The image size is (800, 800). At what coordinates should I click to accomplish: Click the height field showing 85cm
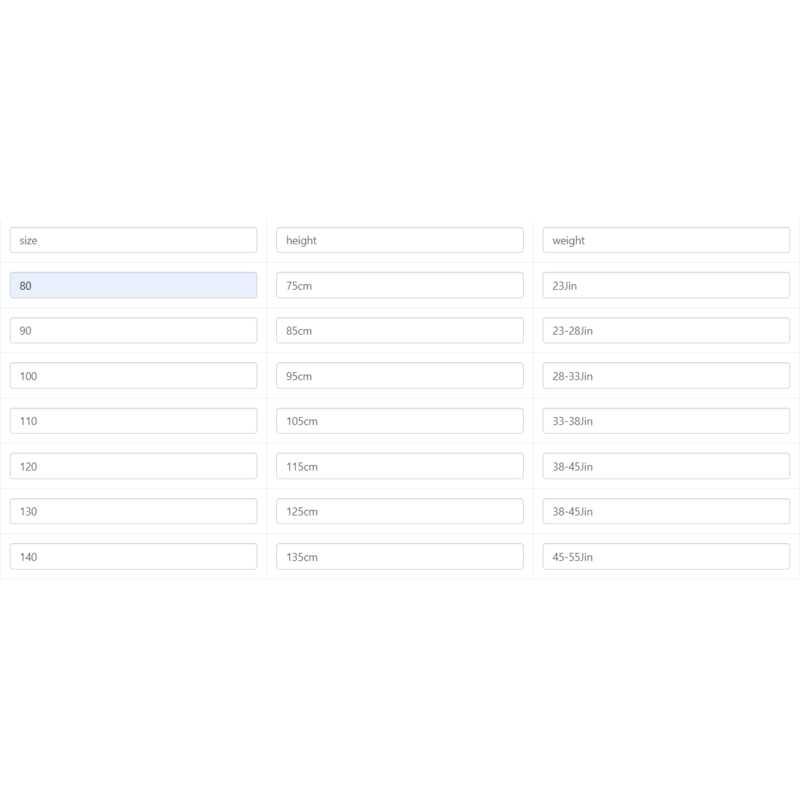click(399, 331)
